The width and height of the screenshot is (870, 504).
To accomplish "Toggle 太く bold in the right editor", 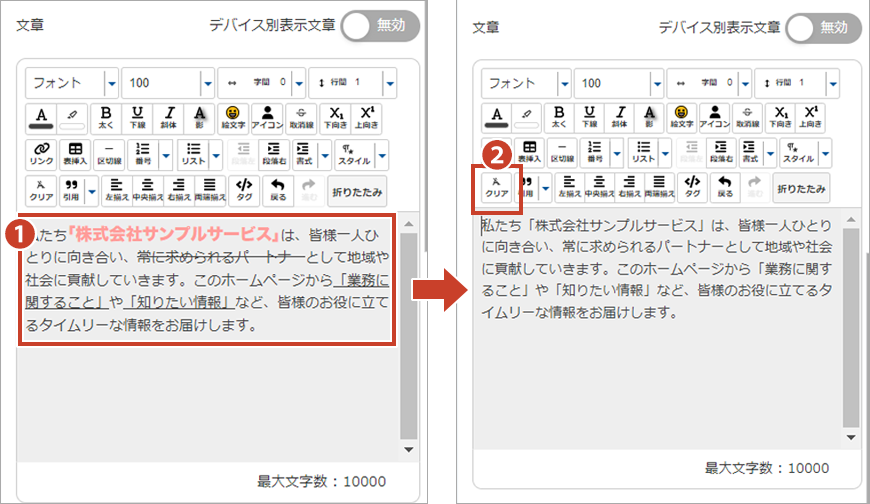I will [558, 118].
